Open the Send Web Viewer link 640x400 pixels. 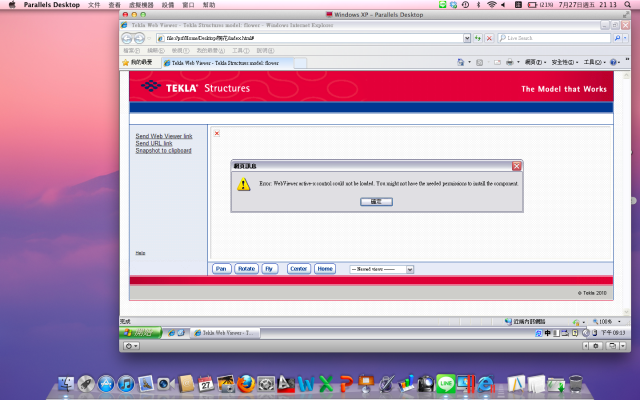164,136
